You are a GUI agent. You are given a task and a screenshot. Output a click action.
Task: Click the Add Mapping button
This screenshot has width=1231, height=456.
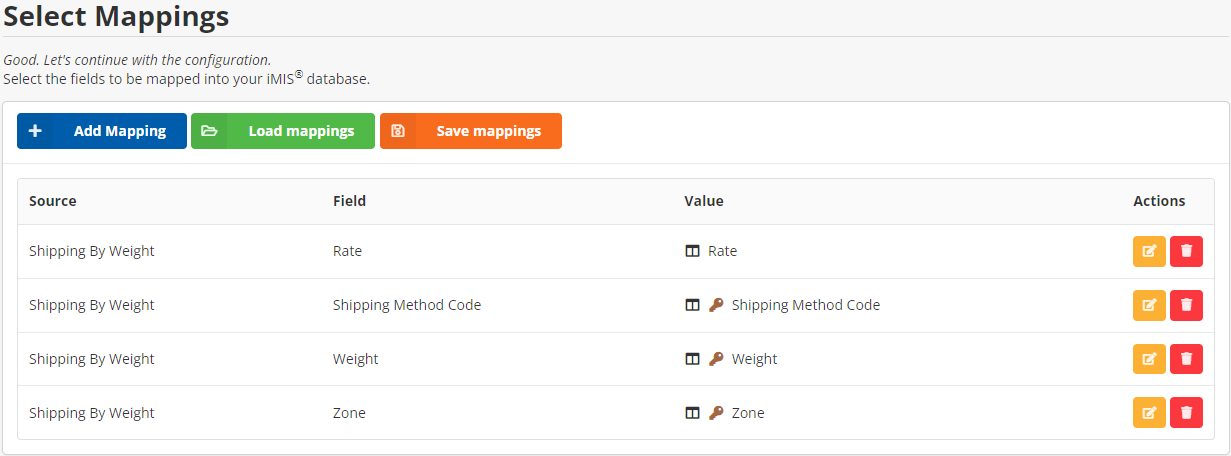[102, 131]
